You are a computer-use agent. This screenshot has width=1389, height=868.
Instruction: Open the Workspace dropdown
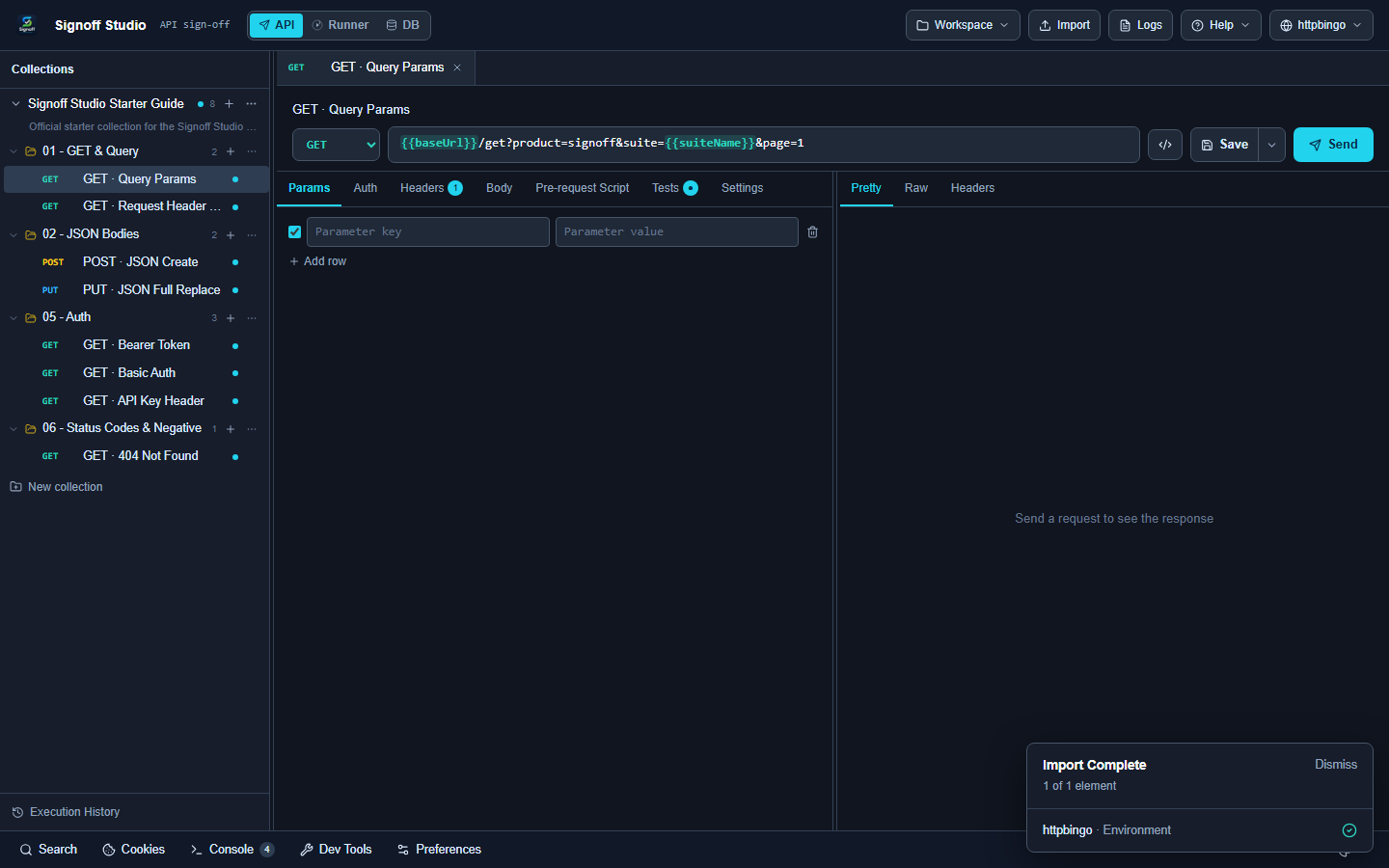(963, 25)
